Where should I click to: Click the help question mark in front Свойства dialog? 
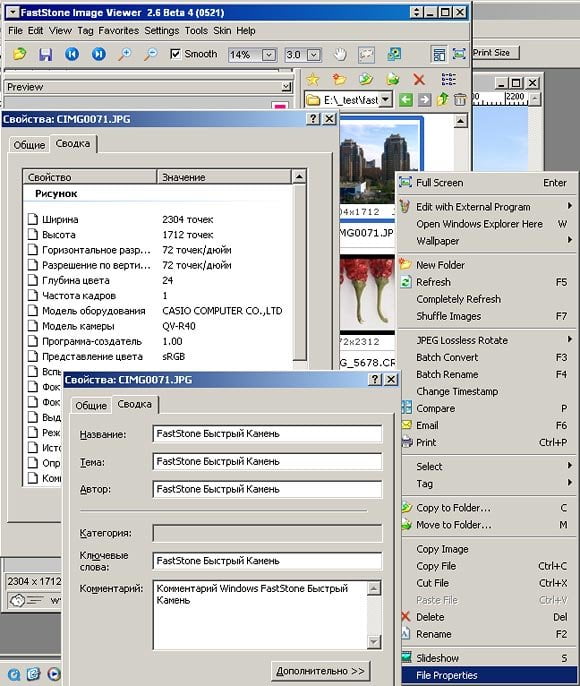tap(375, 379)
